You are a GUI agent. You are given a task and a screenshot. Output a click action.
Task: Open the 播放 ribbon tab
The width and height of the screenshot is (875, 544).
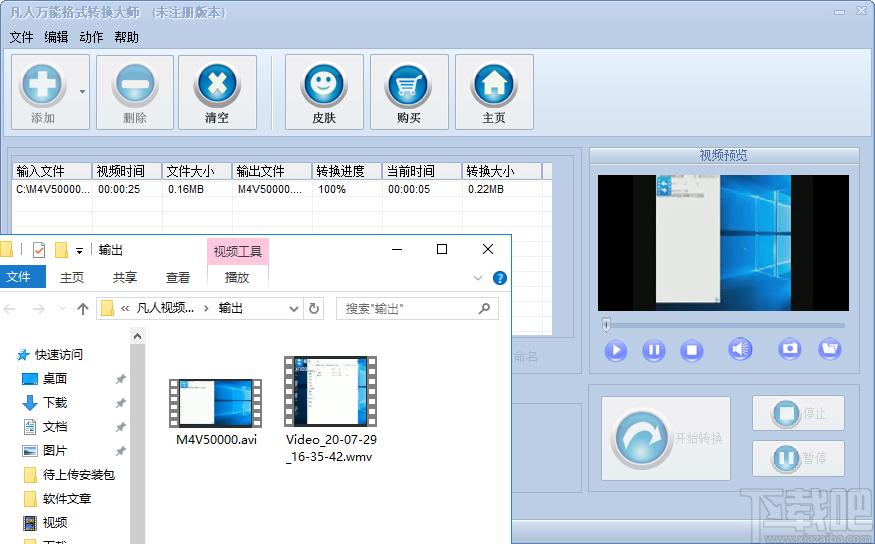click(x=237, y=277)
